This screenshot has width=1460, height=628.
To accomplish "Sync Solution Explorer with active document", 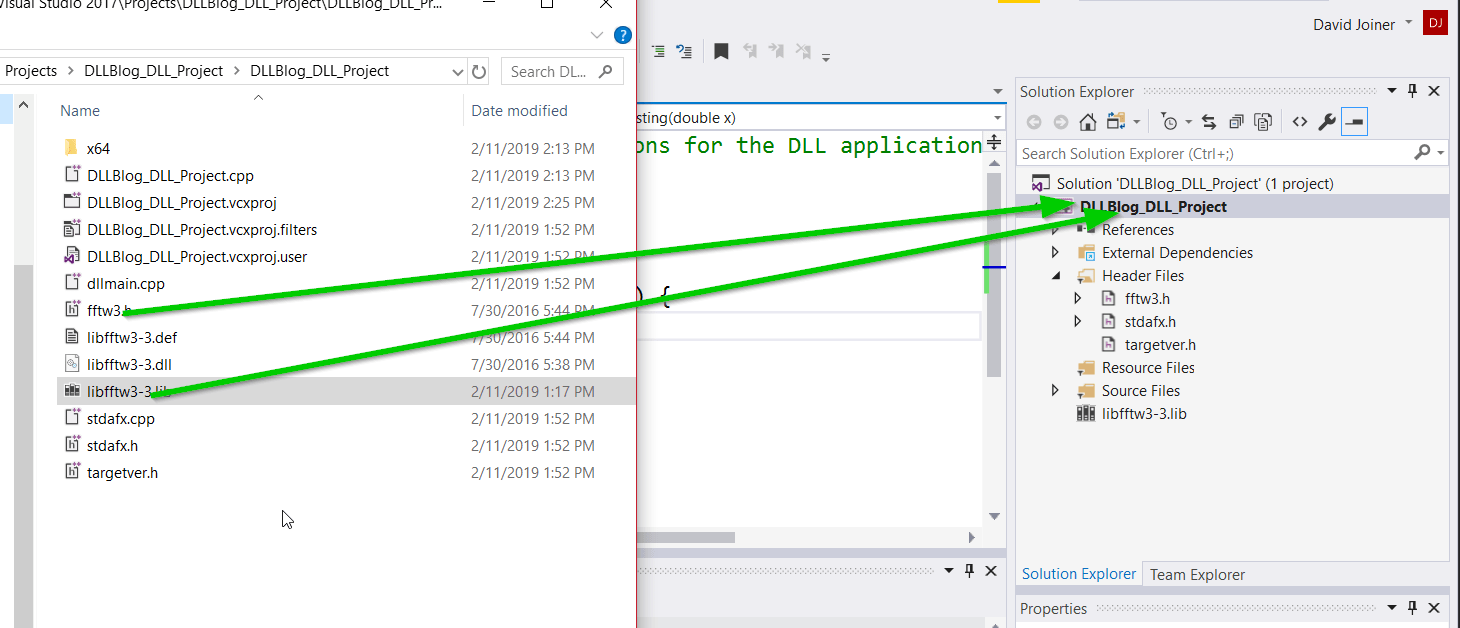I will pyautogui.click(x=1209, y=122).
